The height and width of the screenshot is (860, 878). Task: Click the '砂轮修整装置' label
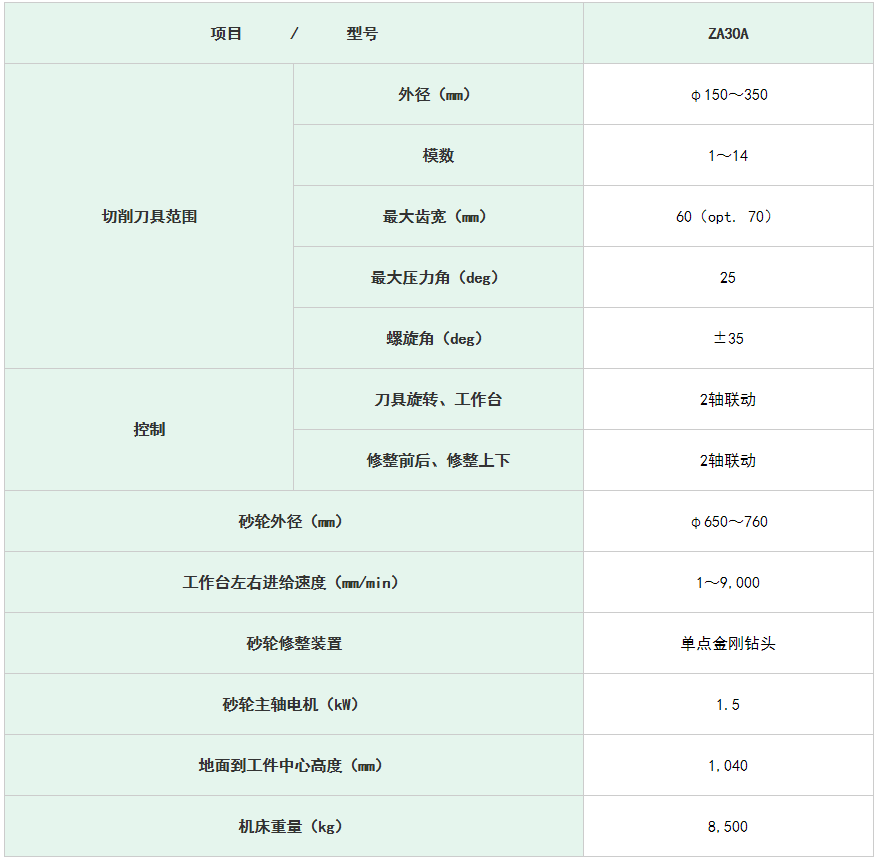pyautogui.click(x=295, y=644)
